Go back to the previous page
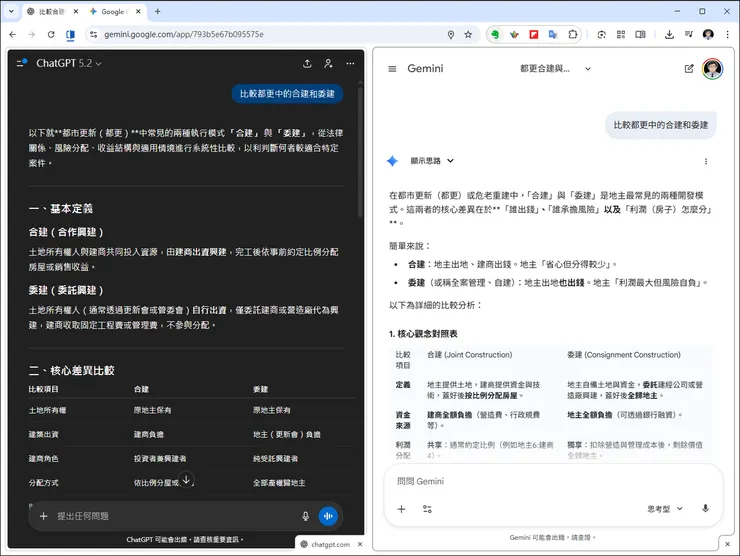Screen dimensions: 740x556 click(x=13, y=34)
